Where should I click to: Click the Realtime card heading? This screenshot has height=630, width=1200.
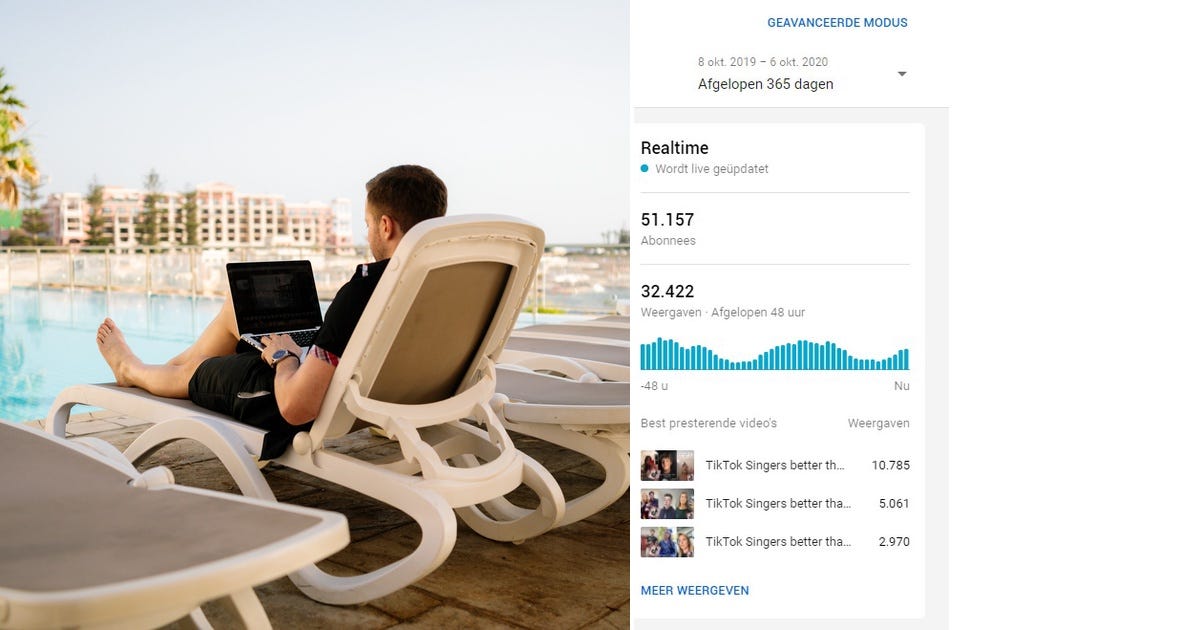coord(675,148)
